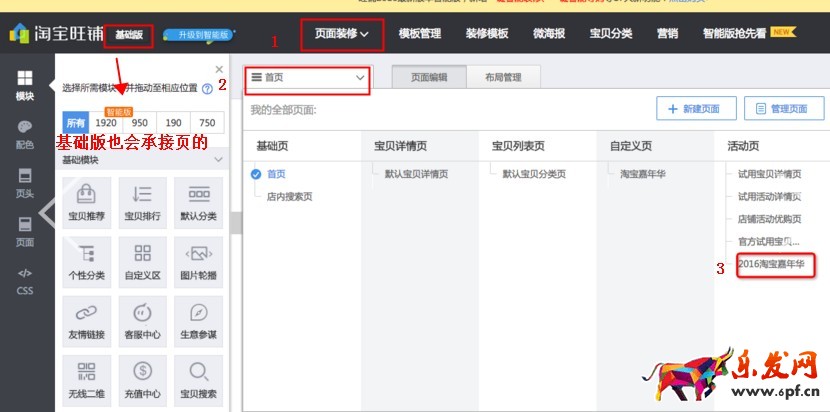Screen dimensions: 830x412
Task: Click the help question mark icon
Action: tap(208, 88)
